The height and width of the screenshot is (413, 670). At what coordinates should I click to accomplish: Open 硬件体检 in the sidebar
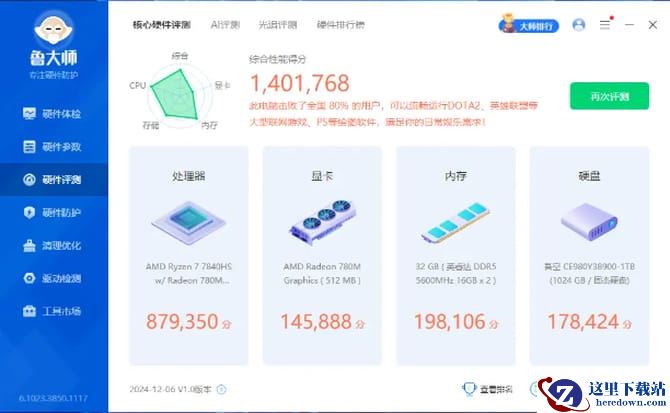tap(53, 114)
